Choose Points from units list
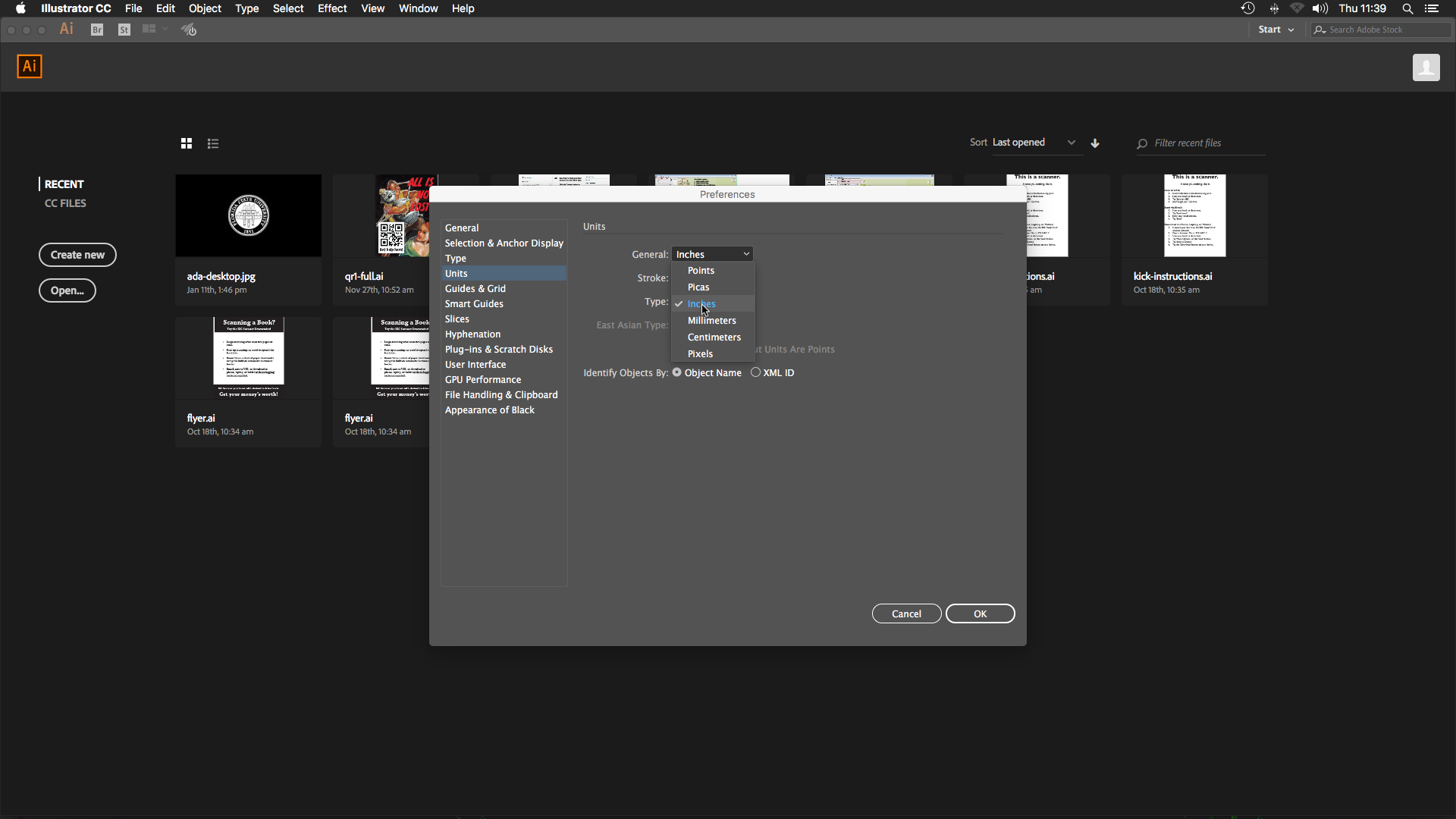Screen dimensions: 1456x819 click(713, 271)
